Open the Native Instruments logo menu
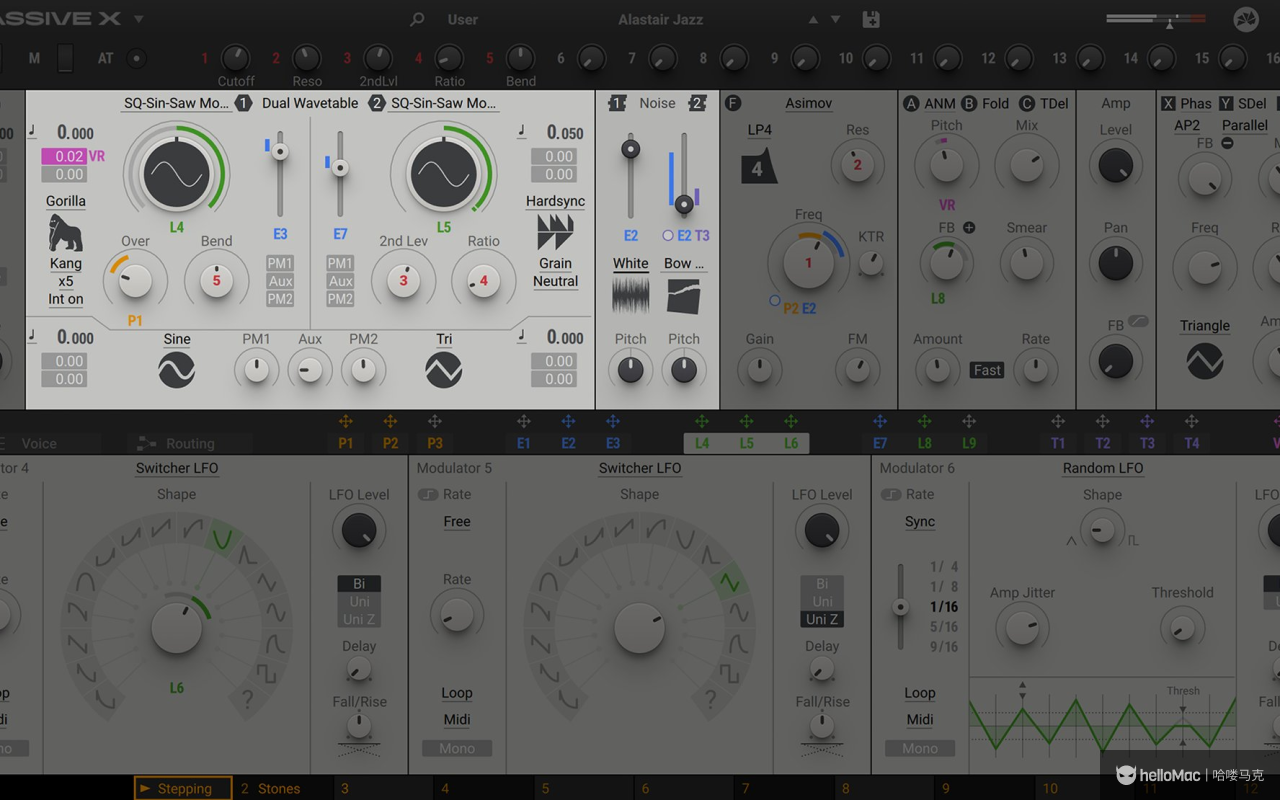The width and height of the screenshot is (1280, 800). [1246, 19]
